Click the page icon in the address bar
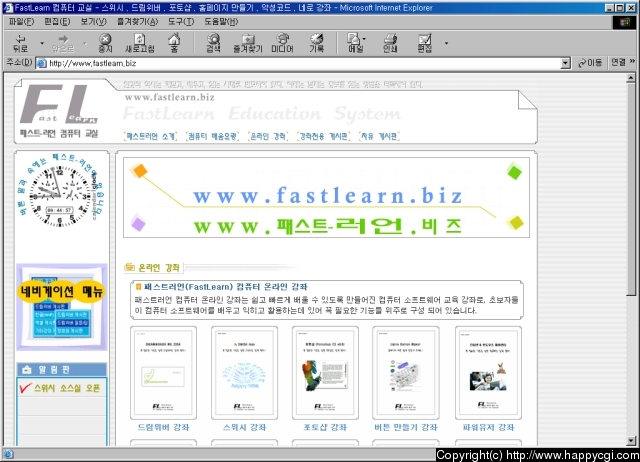The width and height of the screenshot is (640, 462). (42, 63)
